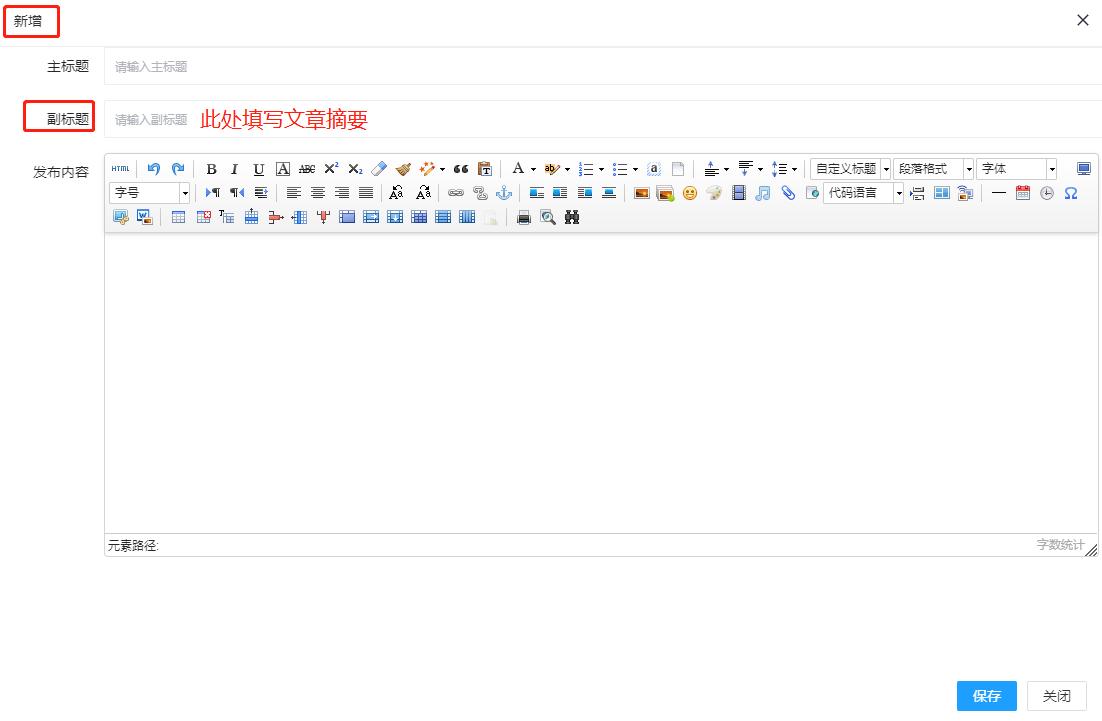The height and width of the screenshot is (721, 1102).
Task: Insert an emoji into the content
Action: click(x=689, y=194)
